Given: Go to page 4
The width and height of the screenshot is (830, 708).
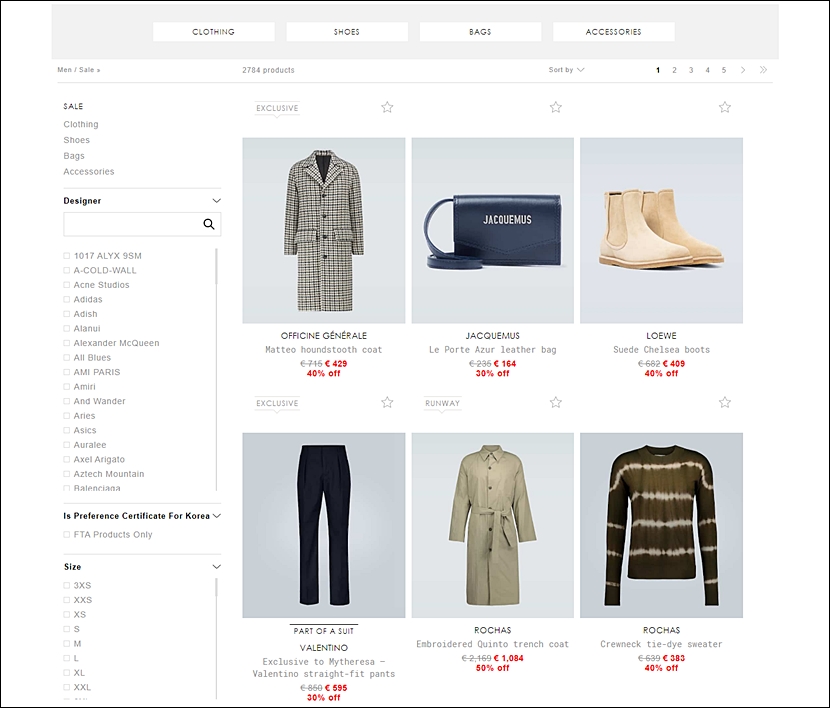Looking at the screenshot, I should click(707, 70).
